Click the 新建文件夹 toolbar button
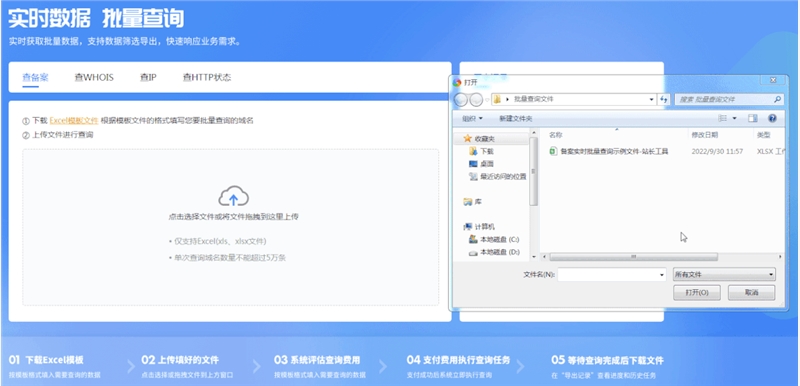The width and height of the screenshot is (800, 386). click(515, 118)
